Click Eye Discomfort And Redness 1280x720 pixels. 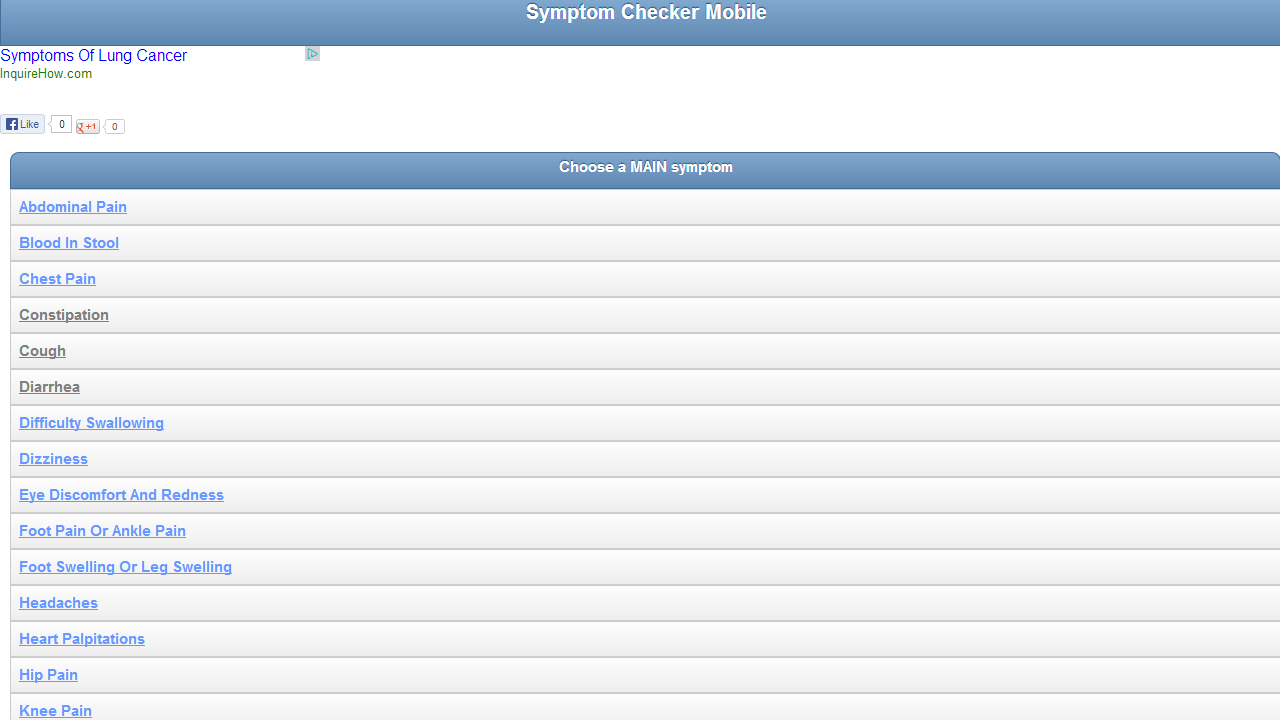coord(122,495)
